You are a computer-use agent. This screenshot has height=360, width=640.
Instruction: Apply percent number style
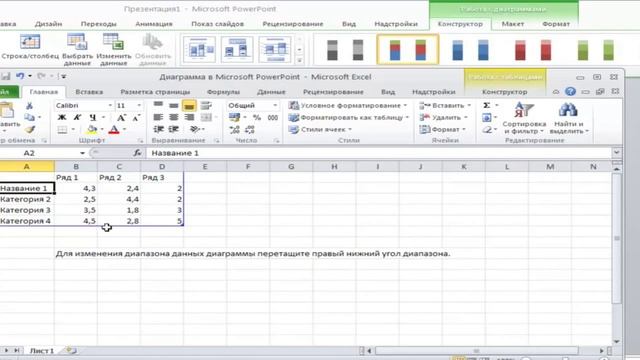257,118
